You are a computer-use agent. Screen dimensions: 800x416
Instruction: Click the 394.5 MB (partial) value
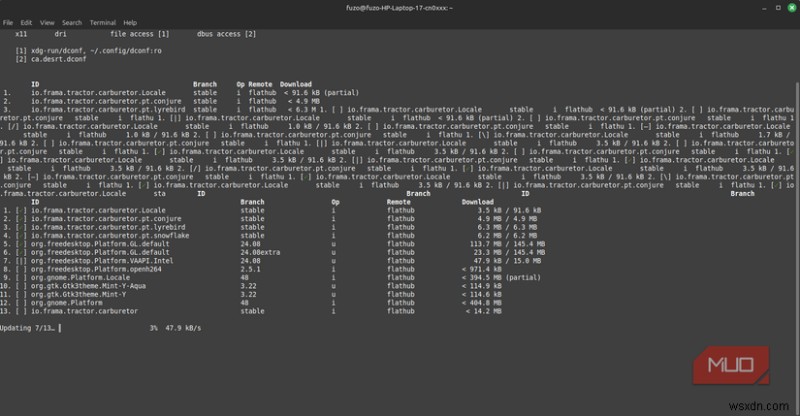501,277
